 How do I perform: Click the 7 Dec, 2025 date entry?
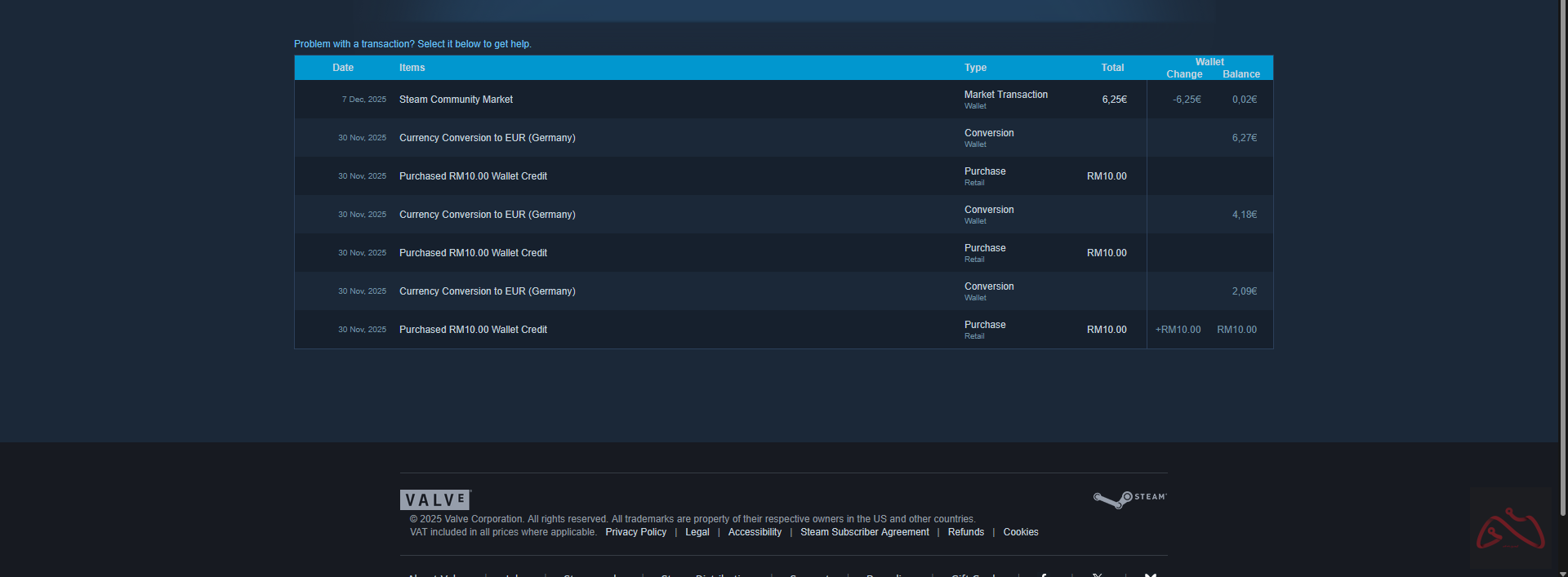point(363,100)
